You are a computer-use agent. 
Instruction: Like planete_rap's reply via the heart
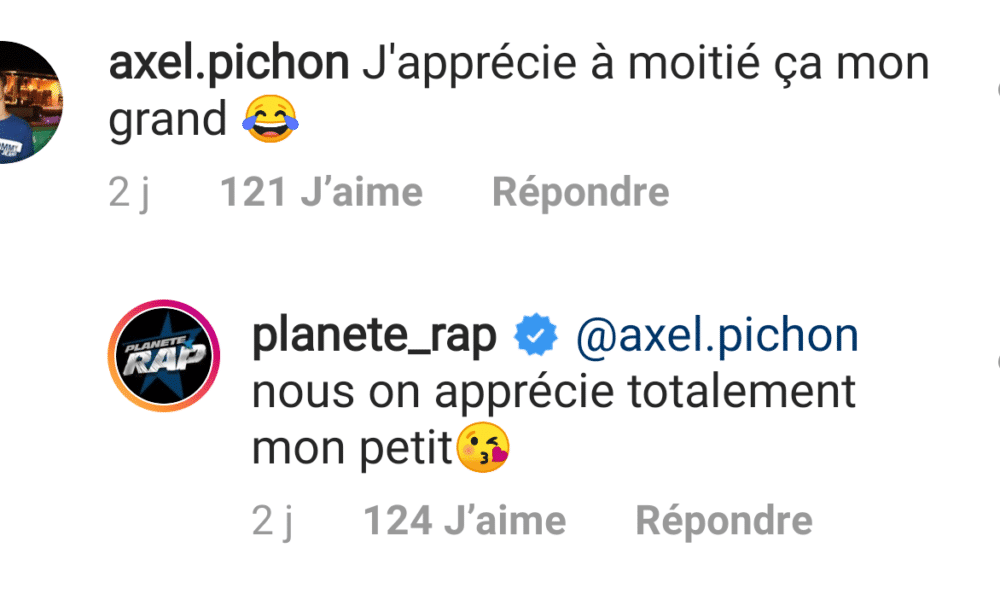995,360
